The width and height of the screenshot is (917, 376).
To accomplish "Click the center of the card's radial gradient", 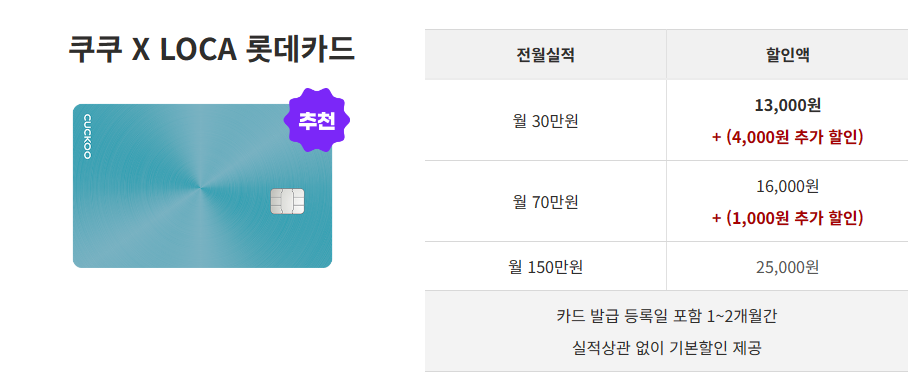I will (201, 187).
